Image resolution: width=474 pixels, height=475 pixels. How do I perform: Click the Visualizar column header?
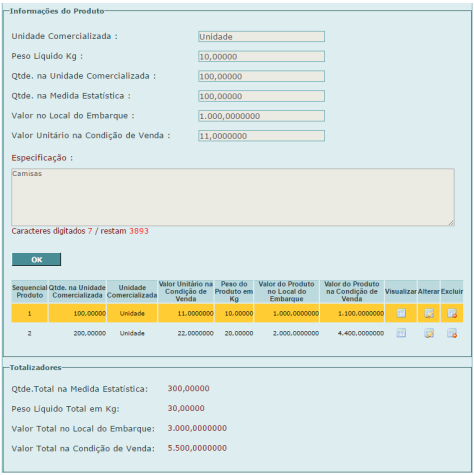(x=401, y=291)
